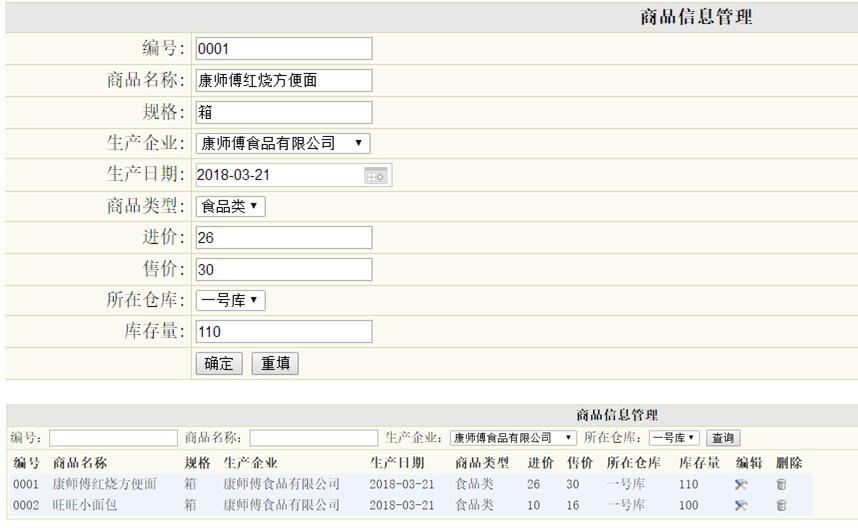Screen dimensions: 858x528
Task: Click the 进价 column header
Action: click(x=541, y=463)
